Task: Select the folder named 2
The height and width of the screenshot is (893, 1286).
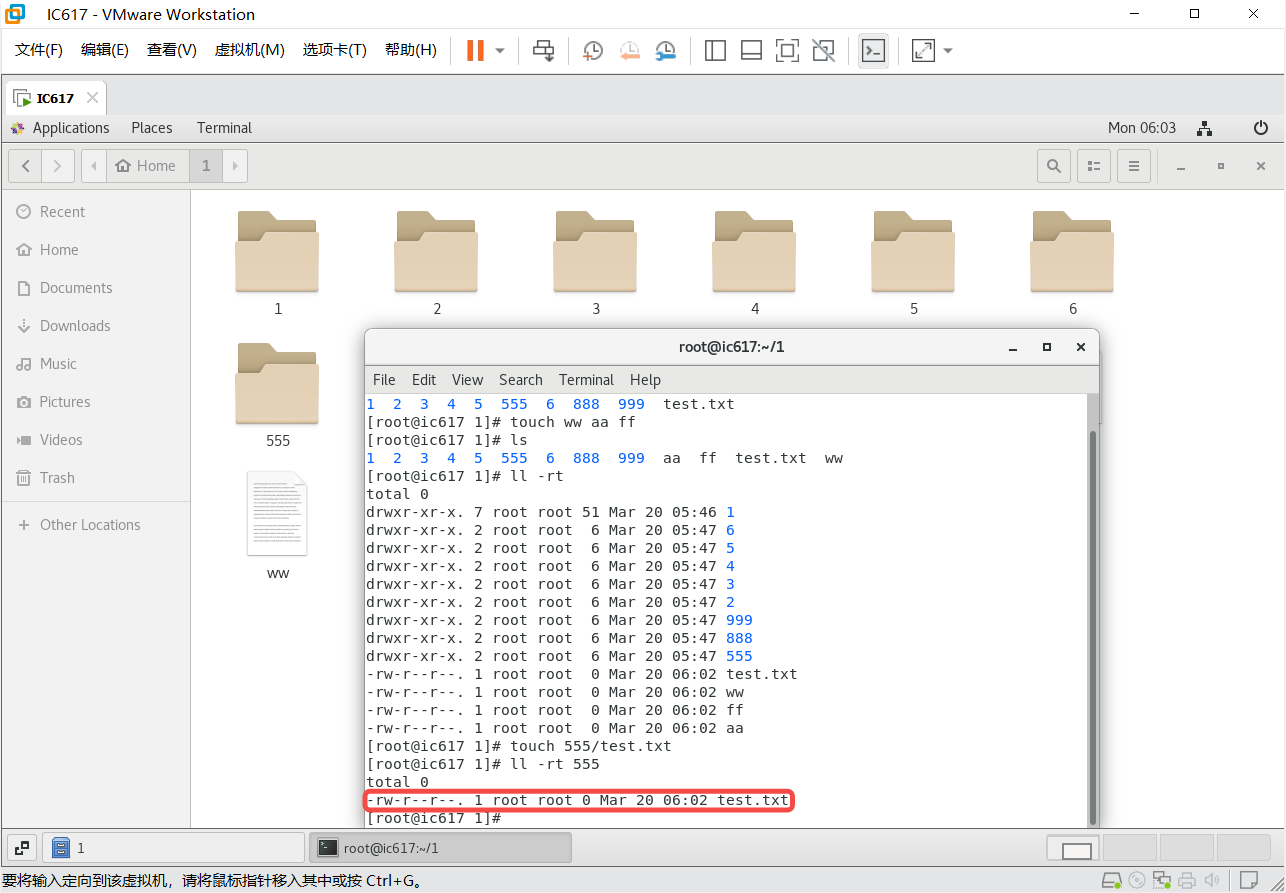Action: (436, 251)
